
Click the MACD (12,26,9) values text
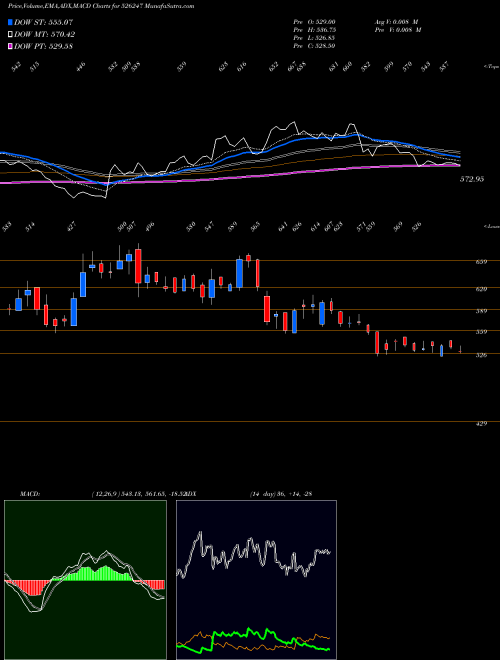click(138, 494)
